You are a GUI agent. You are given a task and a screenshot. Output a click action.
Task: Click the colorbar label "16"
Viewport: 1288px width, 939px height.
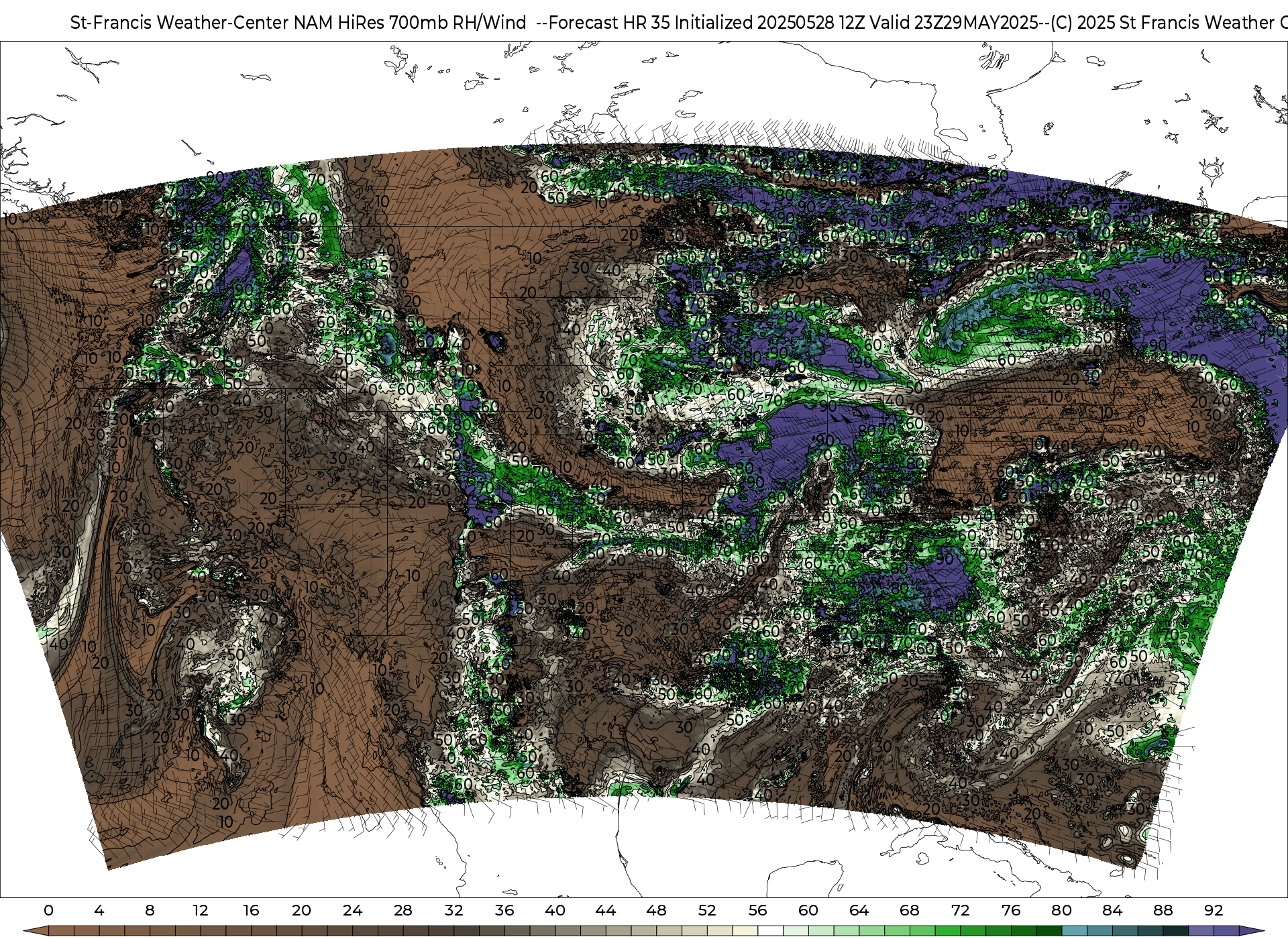[x=251, y=910]
